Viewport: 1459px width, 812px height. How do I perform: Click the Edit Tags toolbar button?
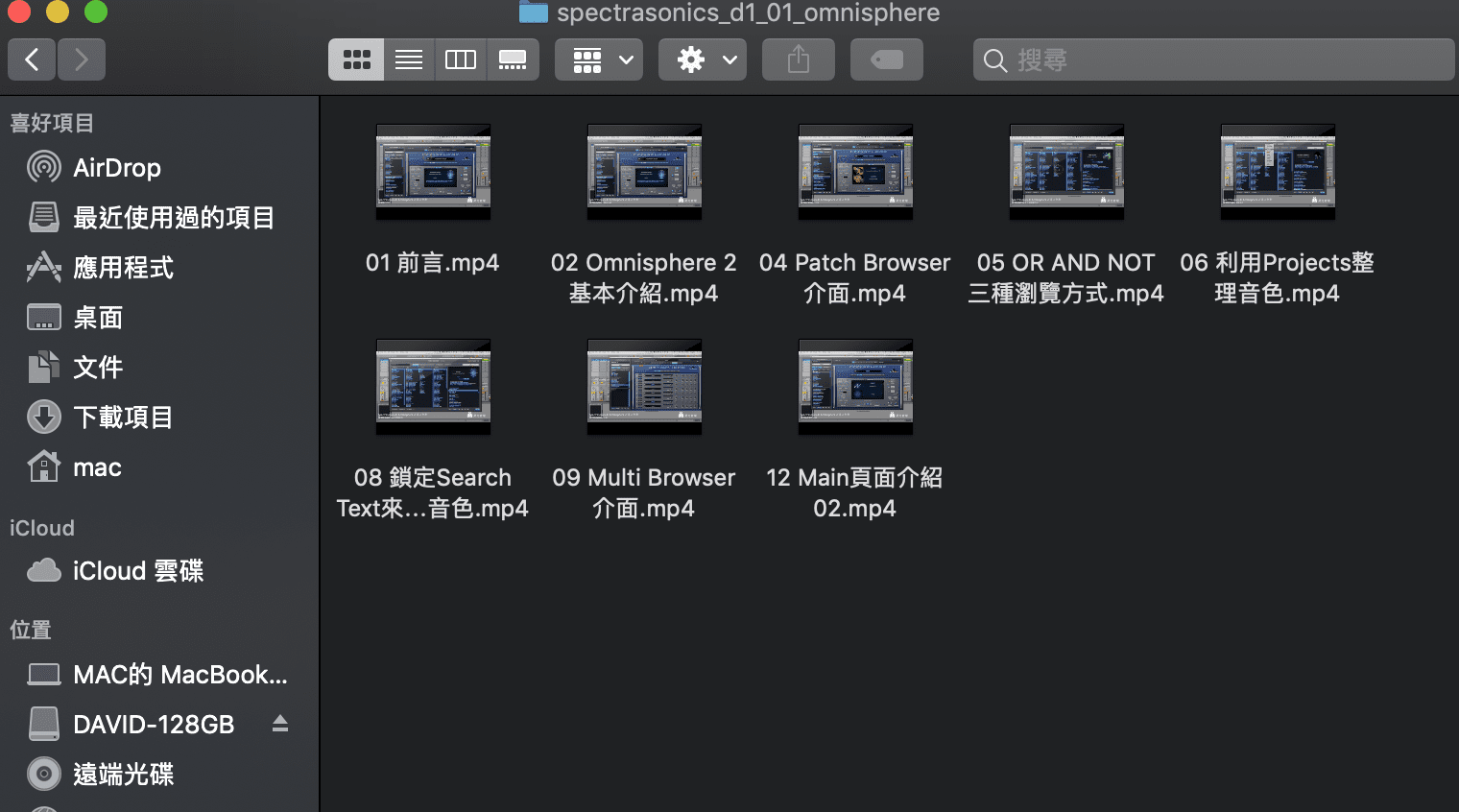pos(887,60)
